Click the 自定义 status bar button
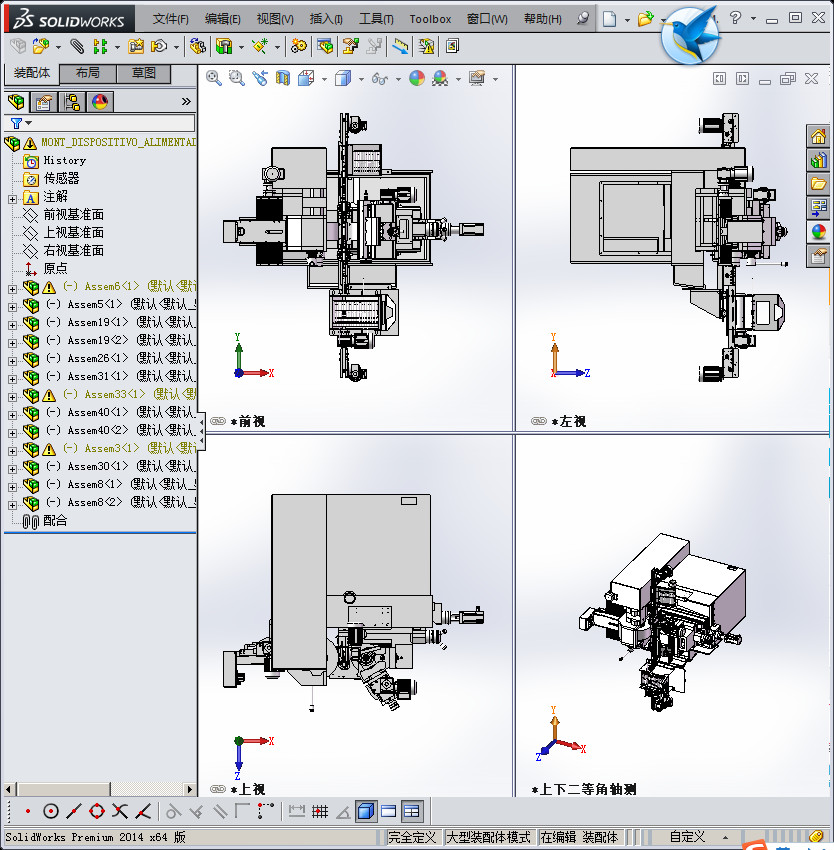Image resolution: width=834 pixels, height=850 pixels. pyautogui.click(x=687, y=837)
